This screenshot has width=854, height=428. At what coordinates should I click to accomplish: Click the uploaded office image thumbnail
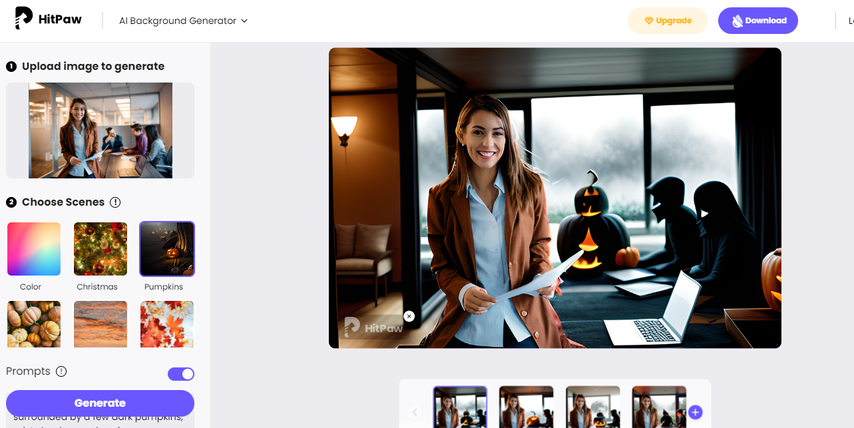pos(100,130)
